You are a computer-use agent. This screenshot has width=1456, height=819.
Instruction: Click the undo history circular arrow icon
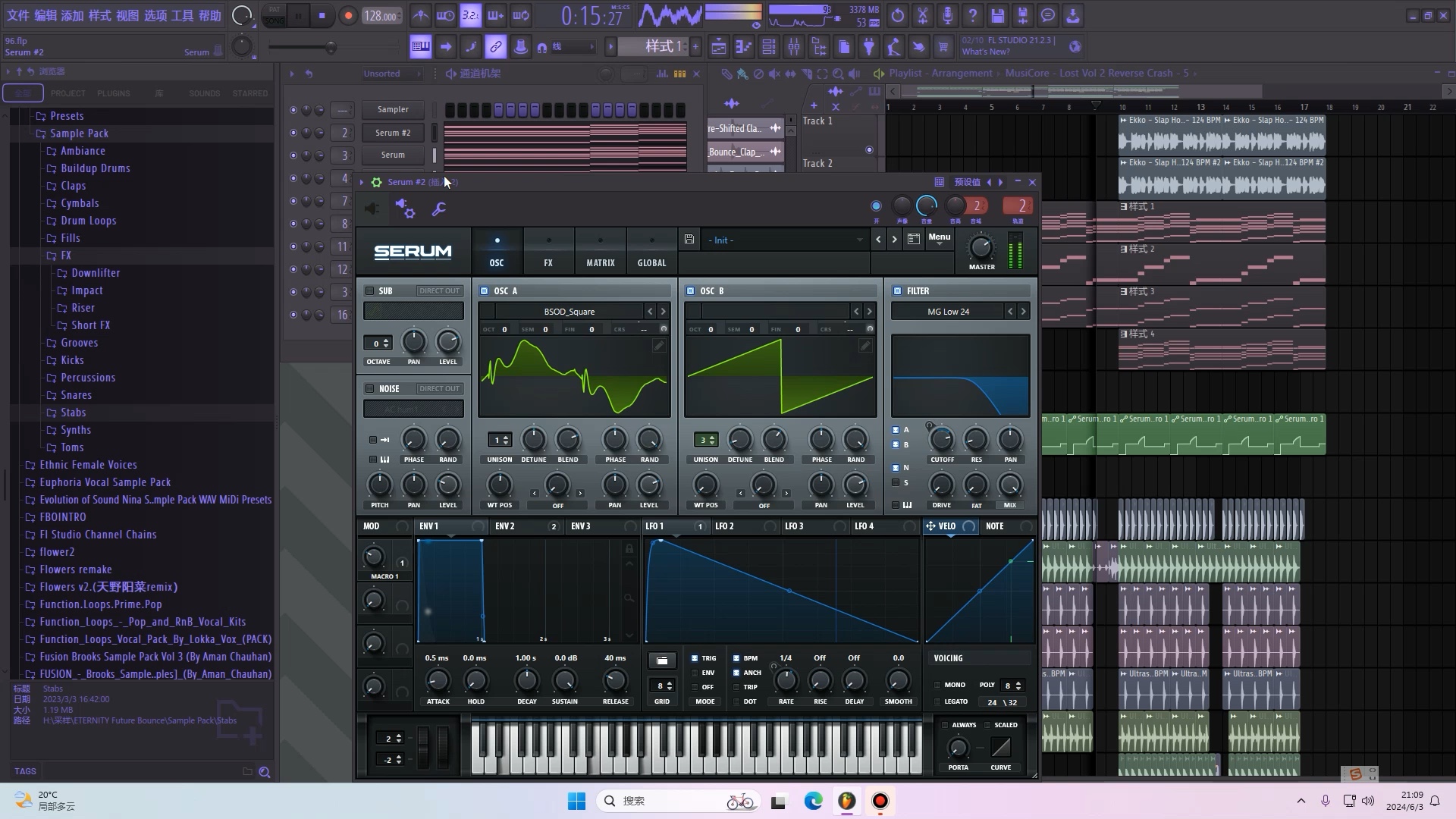pyautogui.click(x=898, y=15)
